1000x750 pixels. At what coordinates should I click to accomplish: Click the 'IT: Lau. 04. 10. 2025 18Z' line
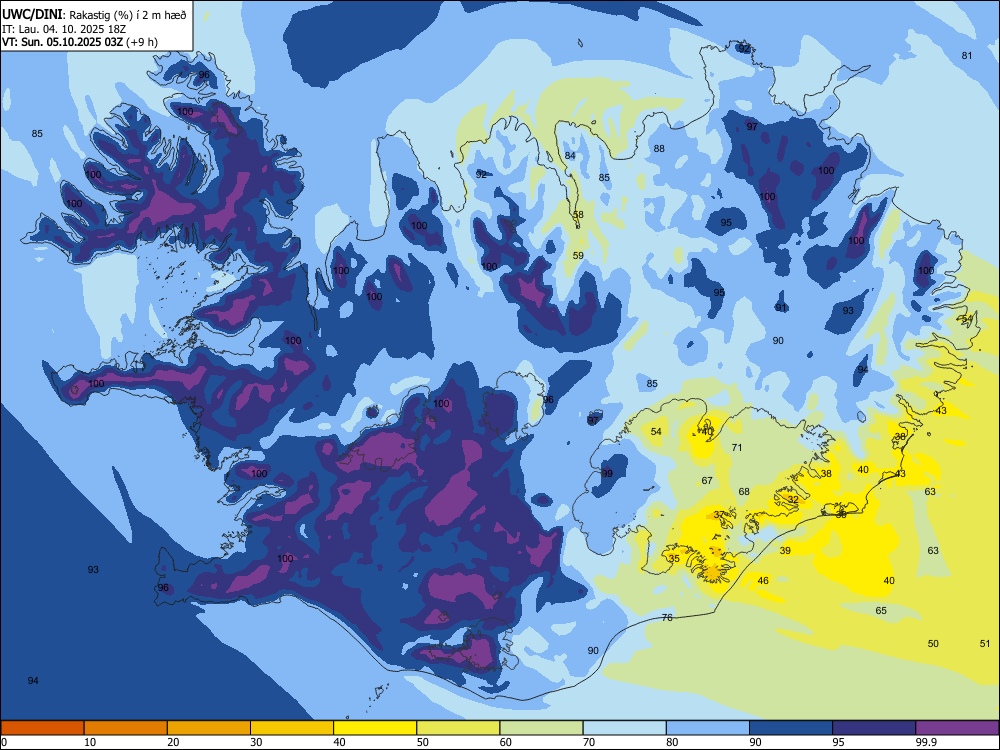click(x=64, y=29)
